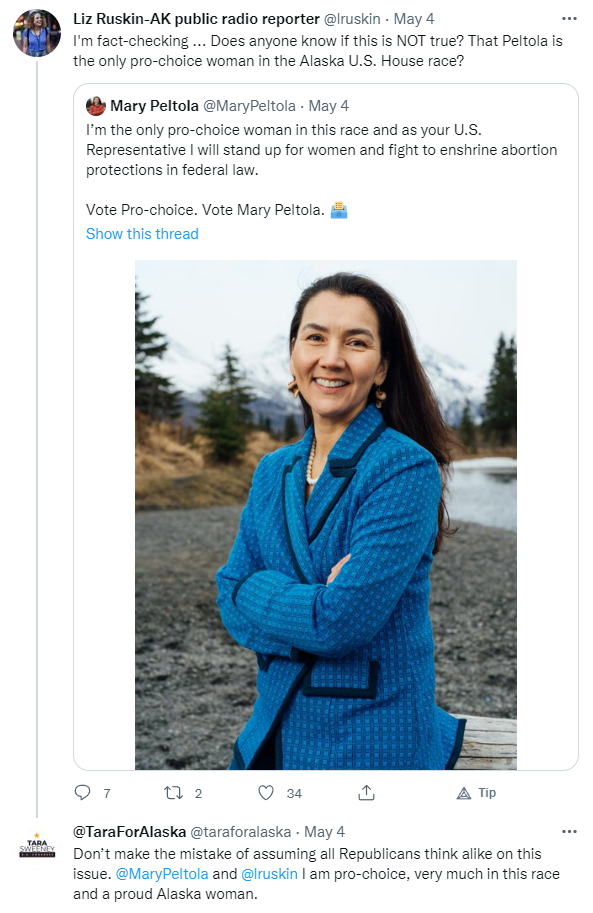Click the reply icon under Liz Ruskin's tweet

83,792
